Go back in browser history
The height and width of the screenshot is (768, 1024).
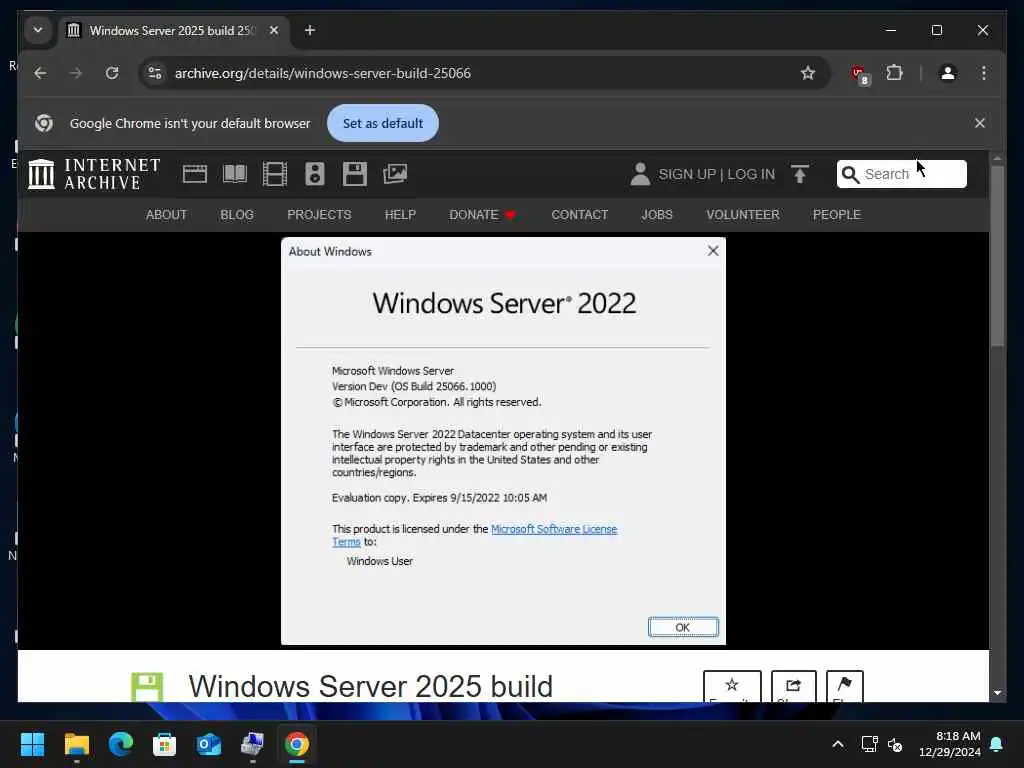(40, 73)
